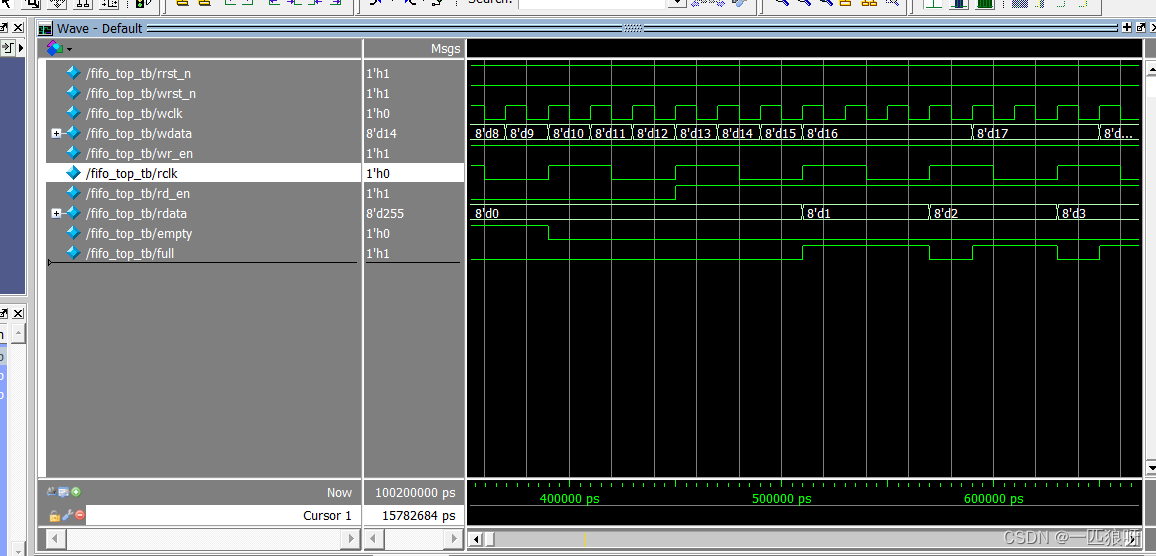Screen dimensions: 1156x556
Task: Remove Cursor 1 with red minus icon
Action: coord(80,515)
